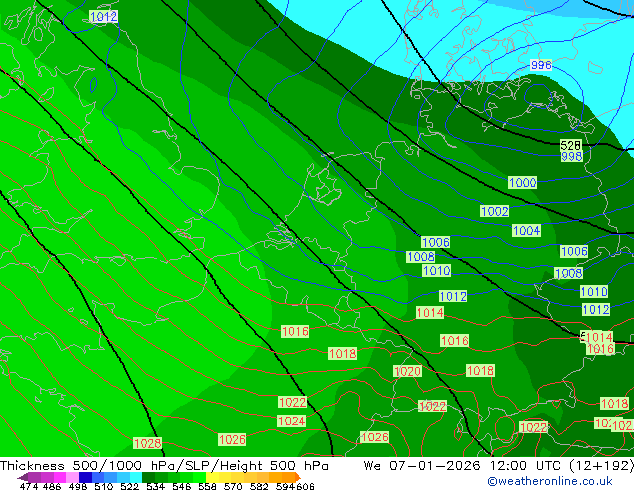Select the 1000 isobar label
The height and width of the screenshot is (490, 634).
[x=522, y=182]
